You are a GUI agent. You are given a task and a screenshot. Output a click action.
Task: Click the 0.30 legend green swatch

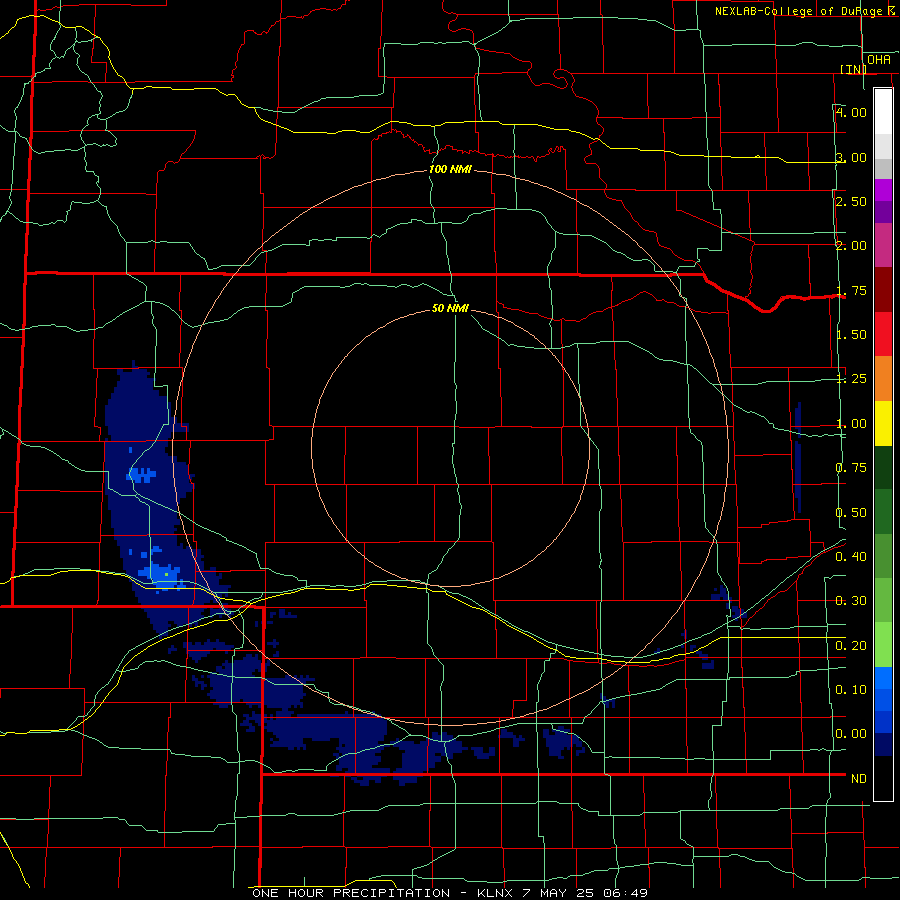click(x=883, y=600)
